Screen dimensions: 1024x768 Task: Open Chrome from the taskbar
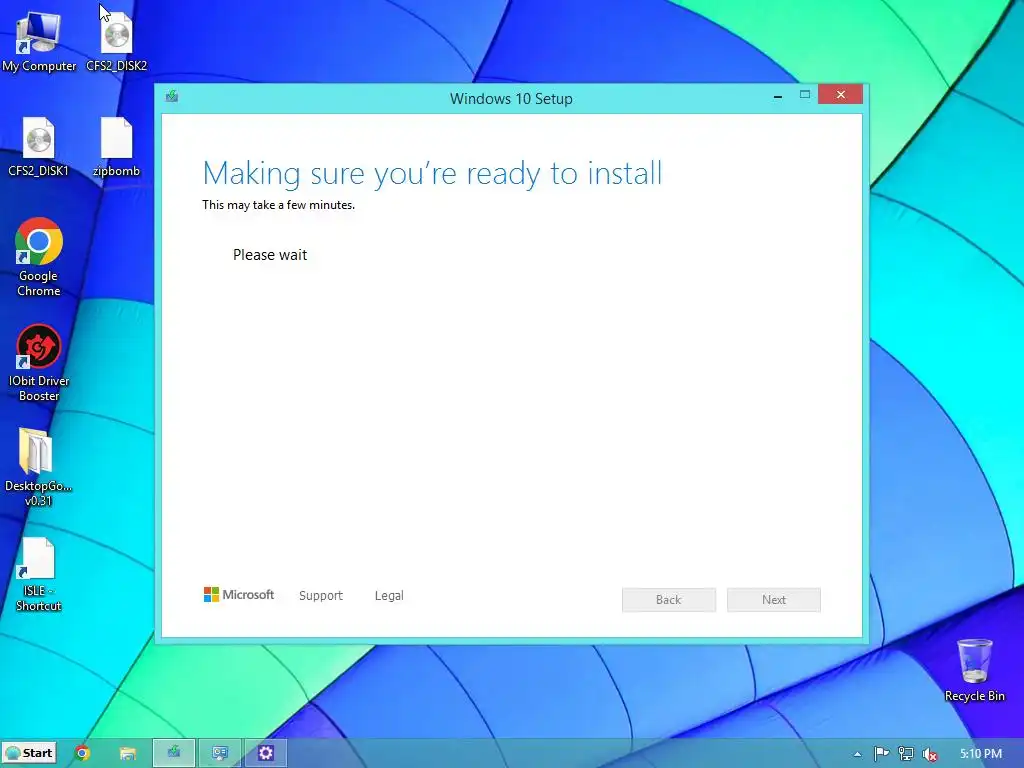82,753
